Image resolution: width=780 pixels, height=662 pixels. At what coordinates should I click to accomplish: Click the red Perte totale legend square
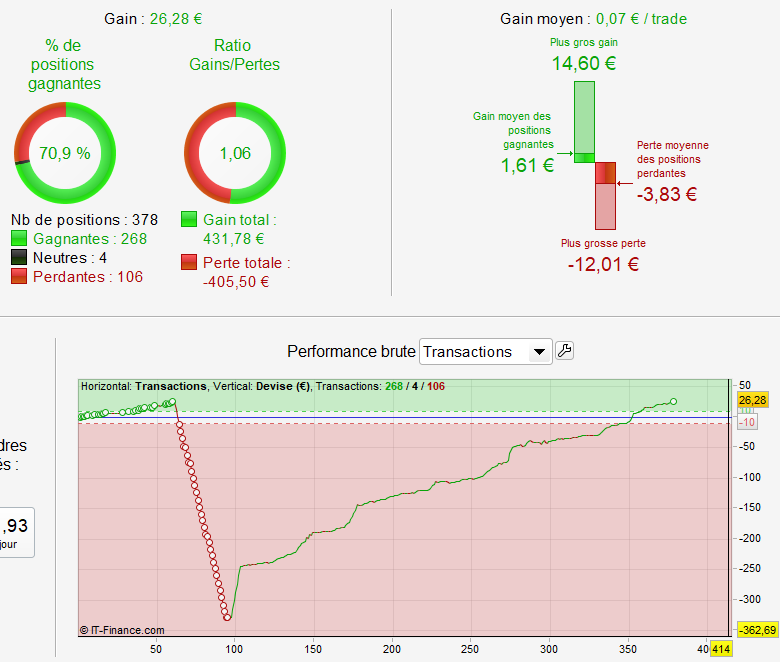tap(189, 262)
